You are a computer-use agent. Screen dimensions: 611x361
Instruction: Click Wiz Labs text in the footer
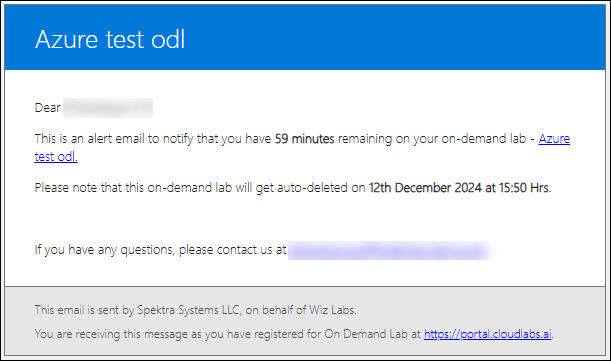(332, 310)
